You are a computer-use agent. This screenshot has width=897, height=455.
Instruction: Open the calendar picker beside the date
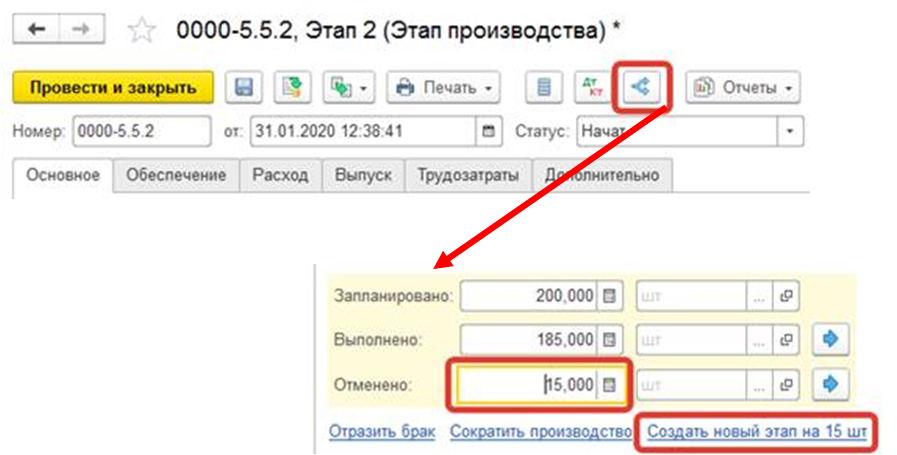pyautogui.click(x=489, y=132)
